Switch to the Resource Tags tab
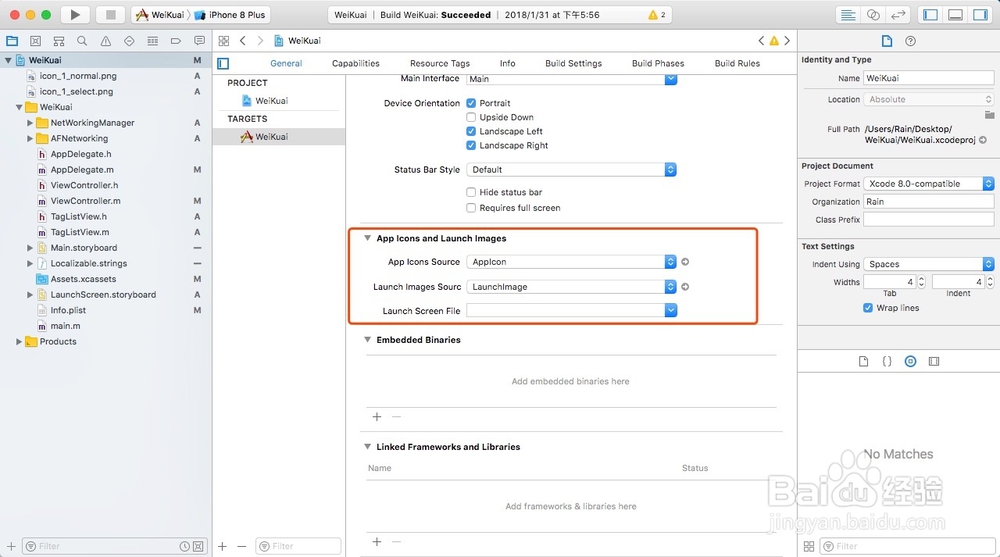 pyautogui.click(x=440, y=63)
